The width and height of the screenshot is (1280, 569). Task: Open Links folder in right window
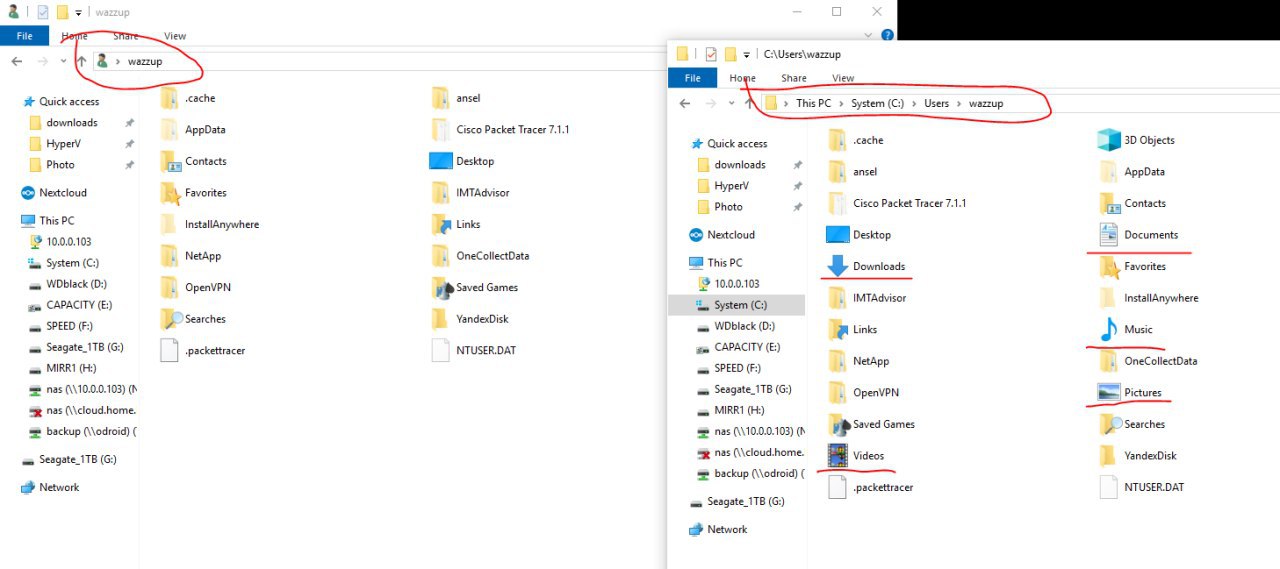(x=852, y=329)
